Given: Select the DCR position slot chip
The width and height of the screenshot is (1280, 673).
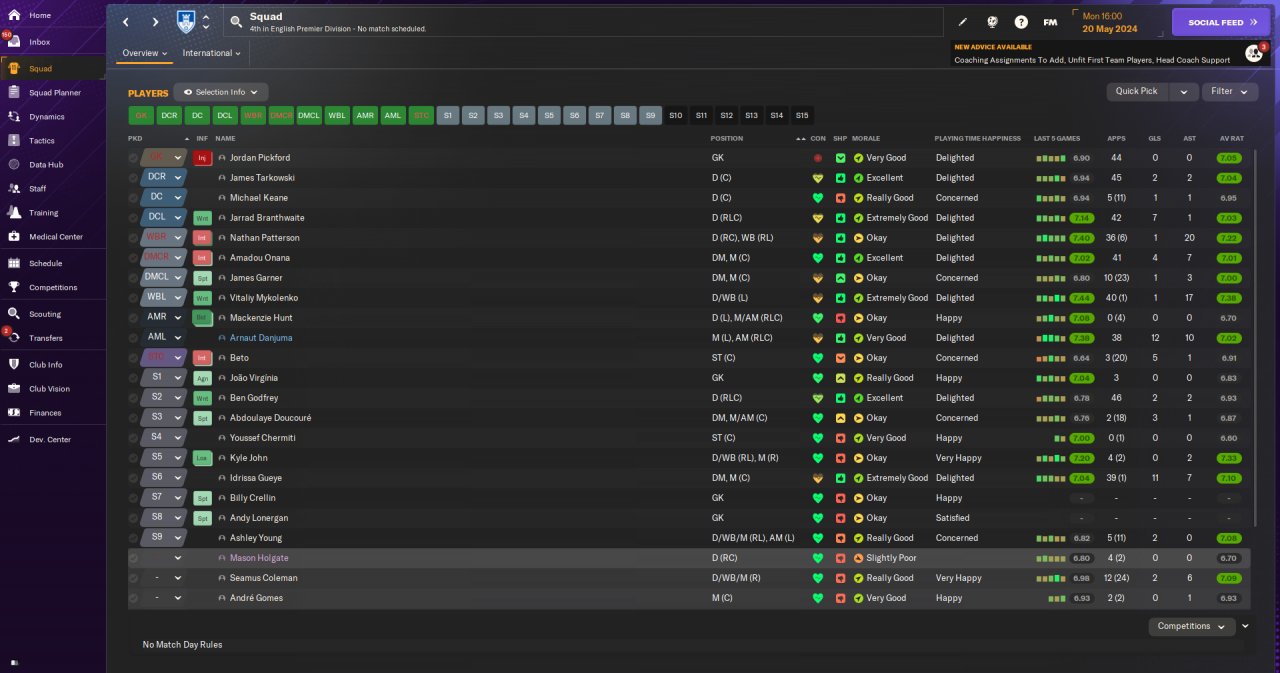Looking at the screenshot, I should (x=169, y=116).
